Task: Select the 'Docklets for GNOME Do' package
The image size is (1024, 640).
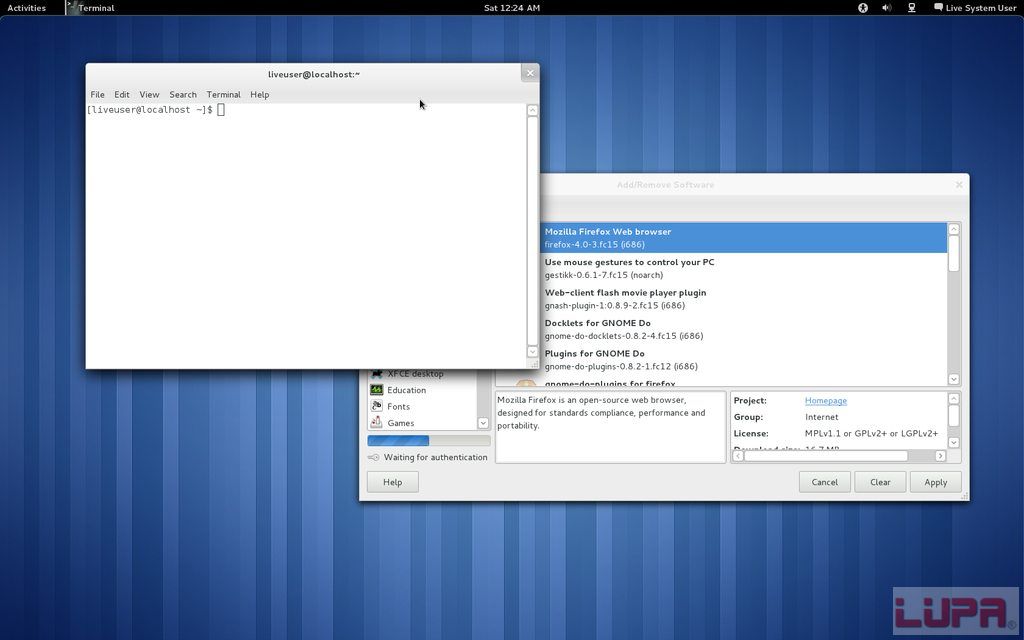Action: coord(744,329)
